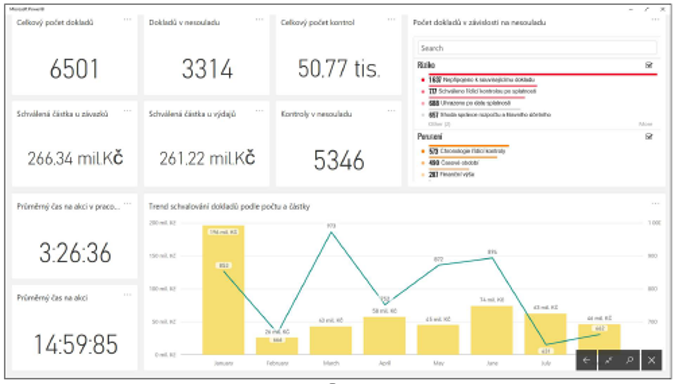The height and width of the screenshot is (384, 676).
Task: Open options menu of Dokladů v nesouladu tile
Action: coord(259,19)
